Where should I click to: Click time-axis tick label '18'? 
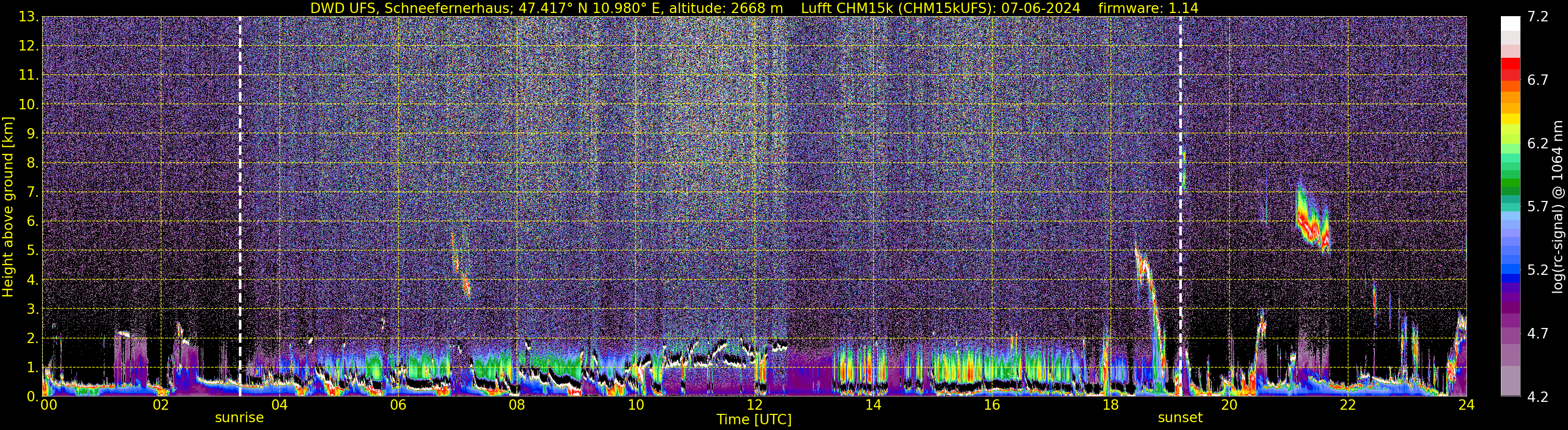point(1110,405)
